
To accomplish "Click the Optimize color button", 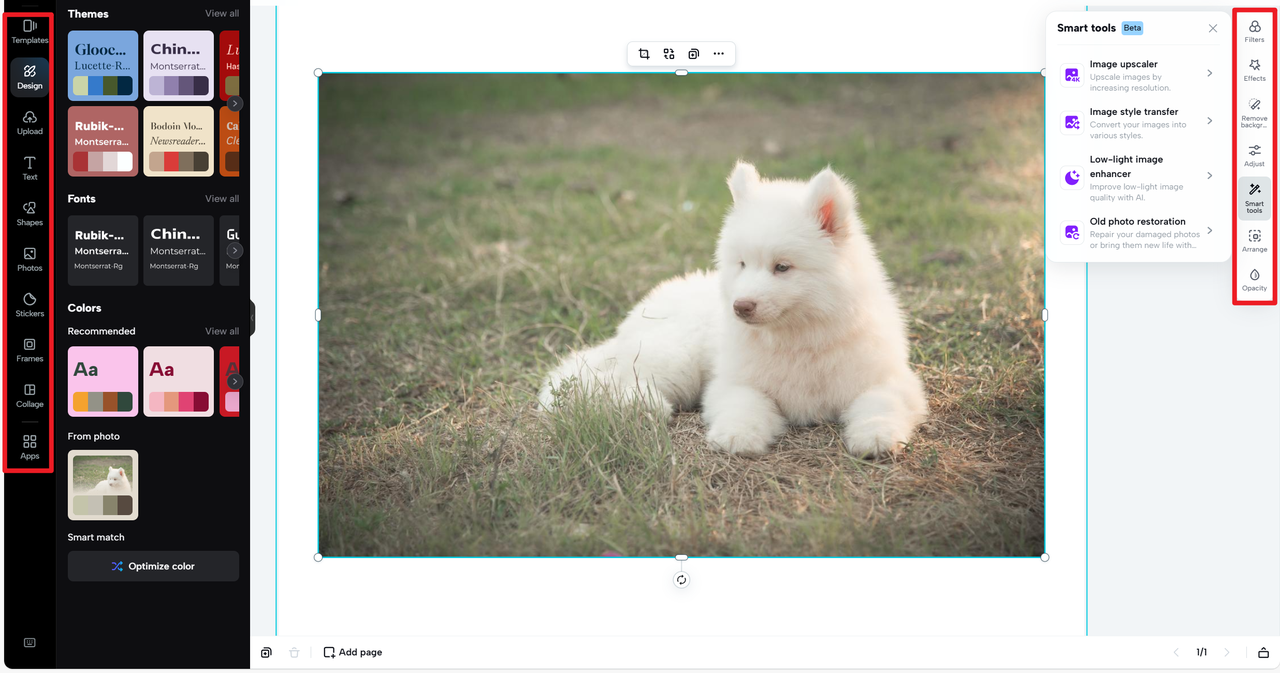I will coord(153,566).
